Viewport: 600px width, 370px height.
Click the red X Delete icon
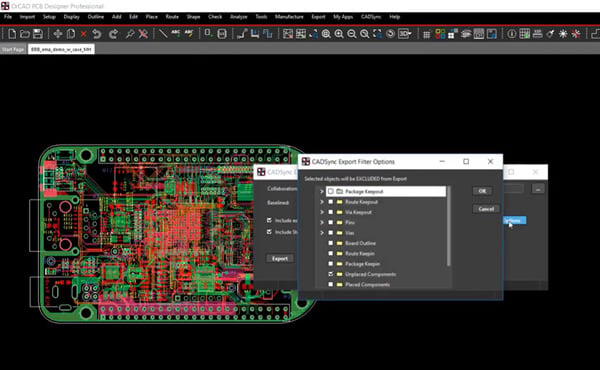click(83, 34)
